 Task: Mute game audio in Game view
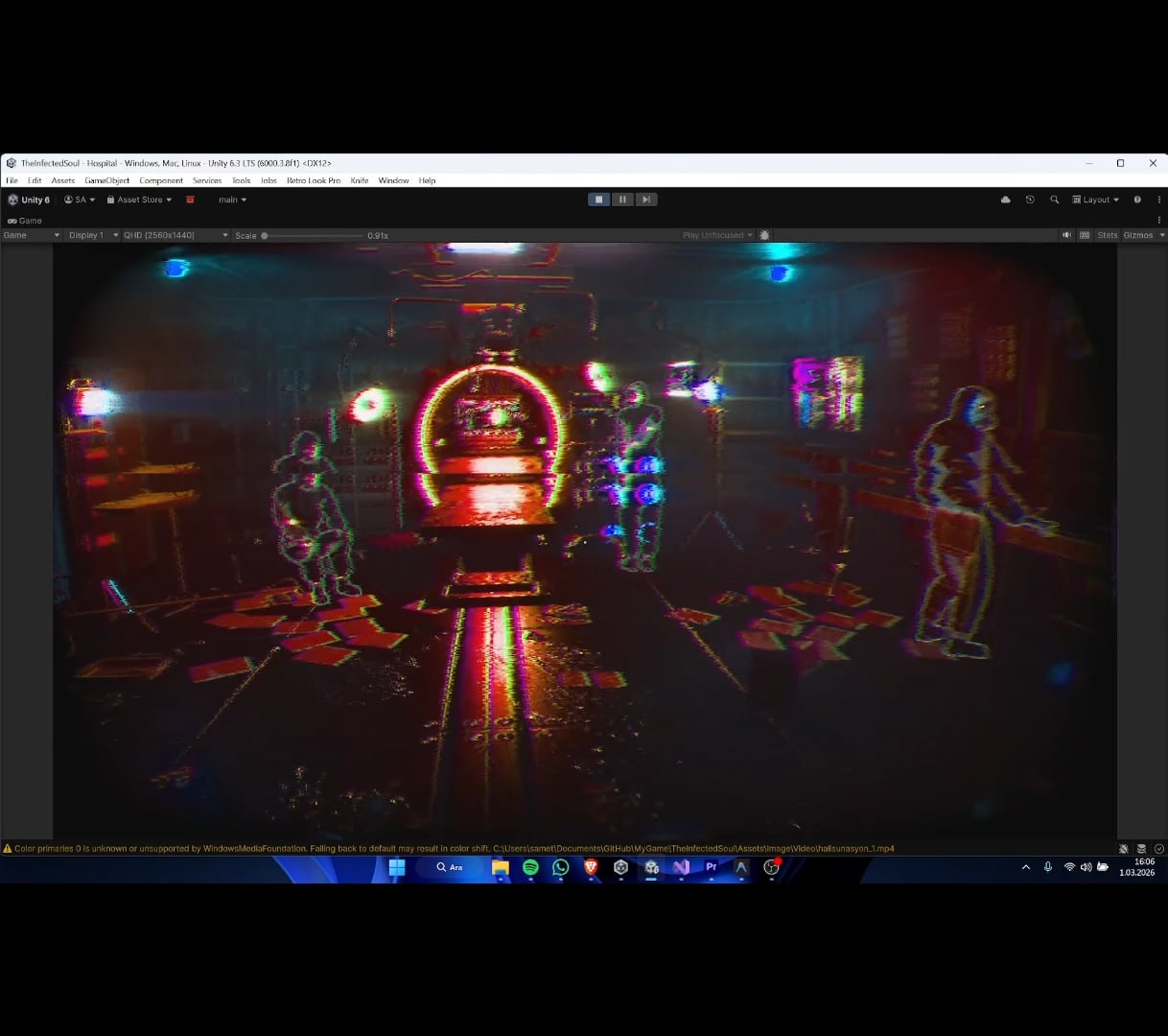pyautogui.click(x=1066, y=235)
